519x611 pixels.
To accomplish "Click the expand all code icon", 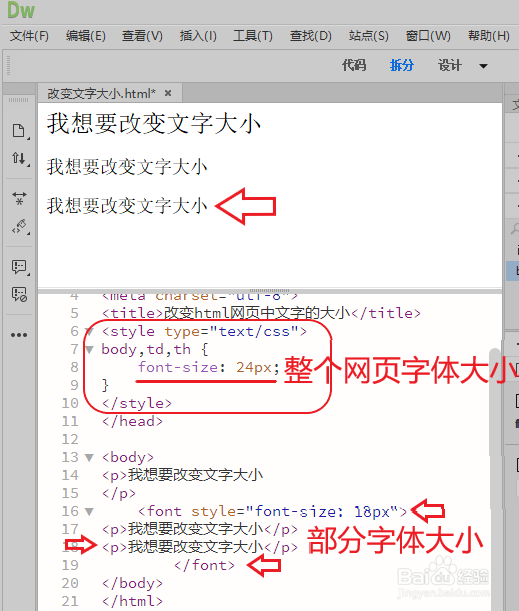I will (x=19, y=198).
